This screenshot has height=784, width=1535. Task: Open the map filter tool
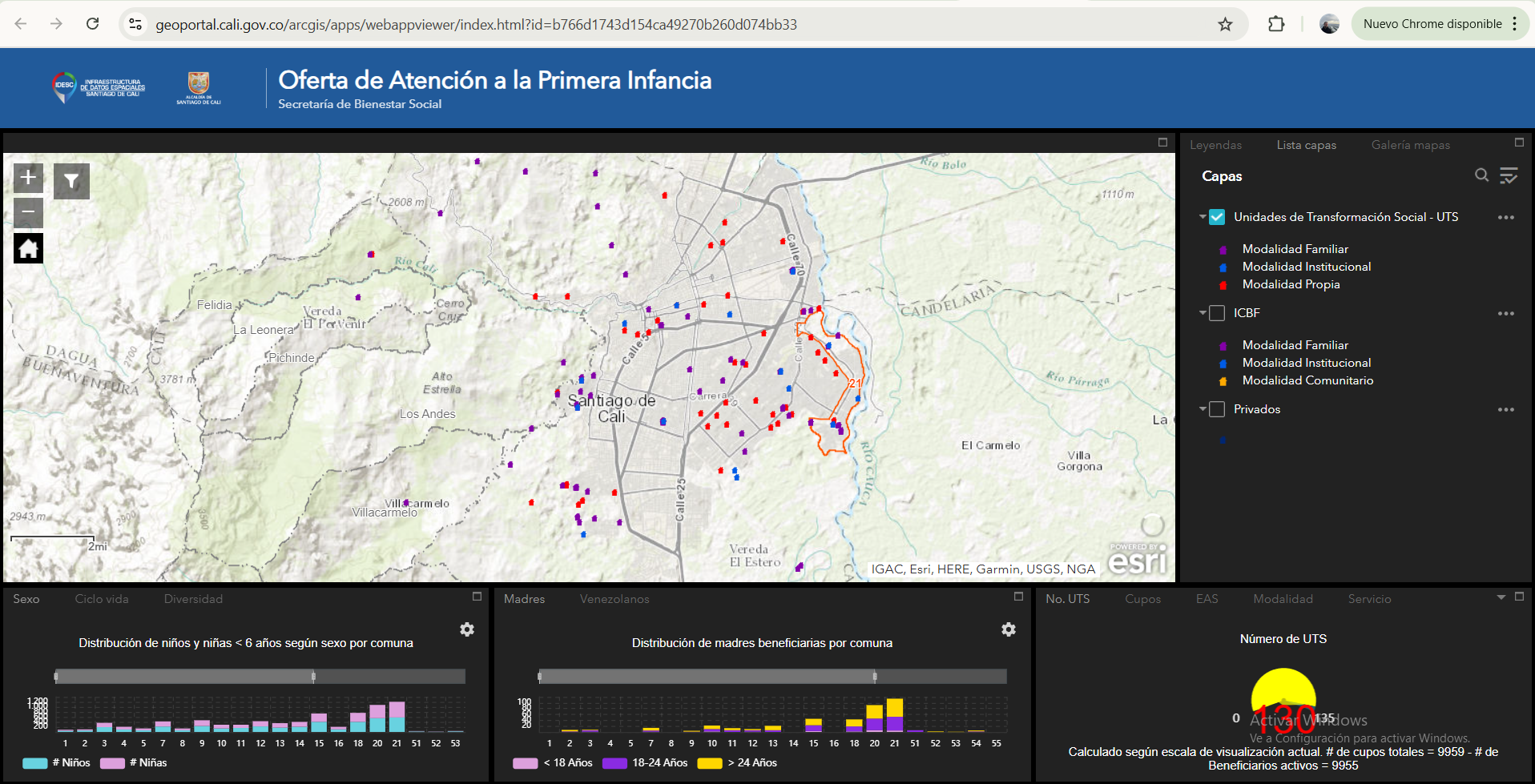pos(71,181)
